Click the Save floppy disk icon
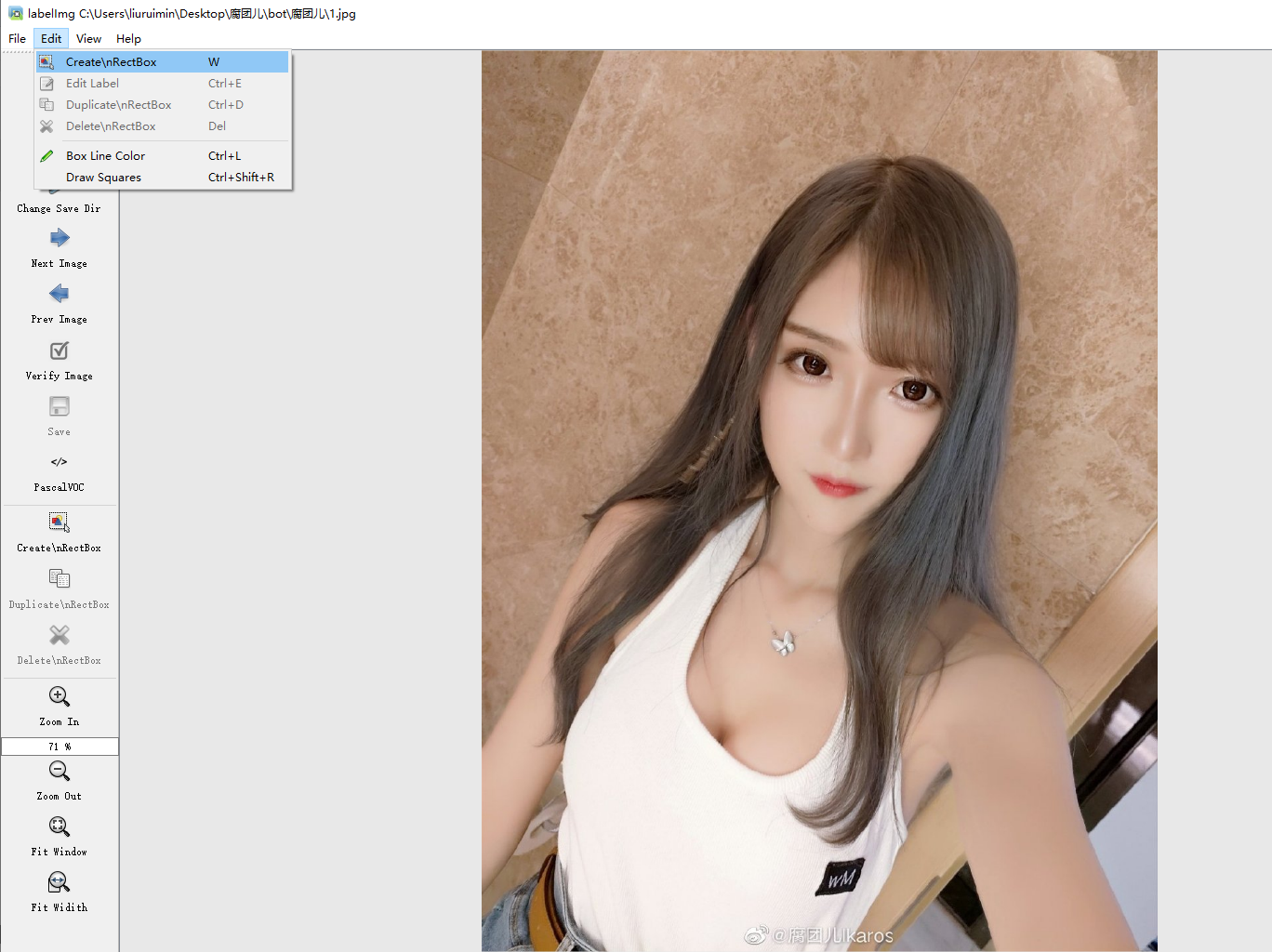This screenshot has height=952, width=1272. pyautogui.click(x=60, y=406)
